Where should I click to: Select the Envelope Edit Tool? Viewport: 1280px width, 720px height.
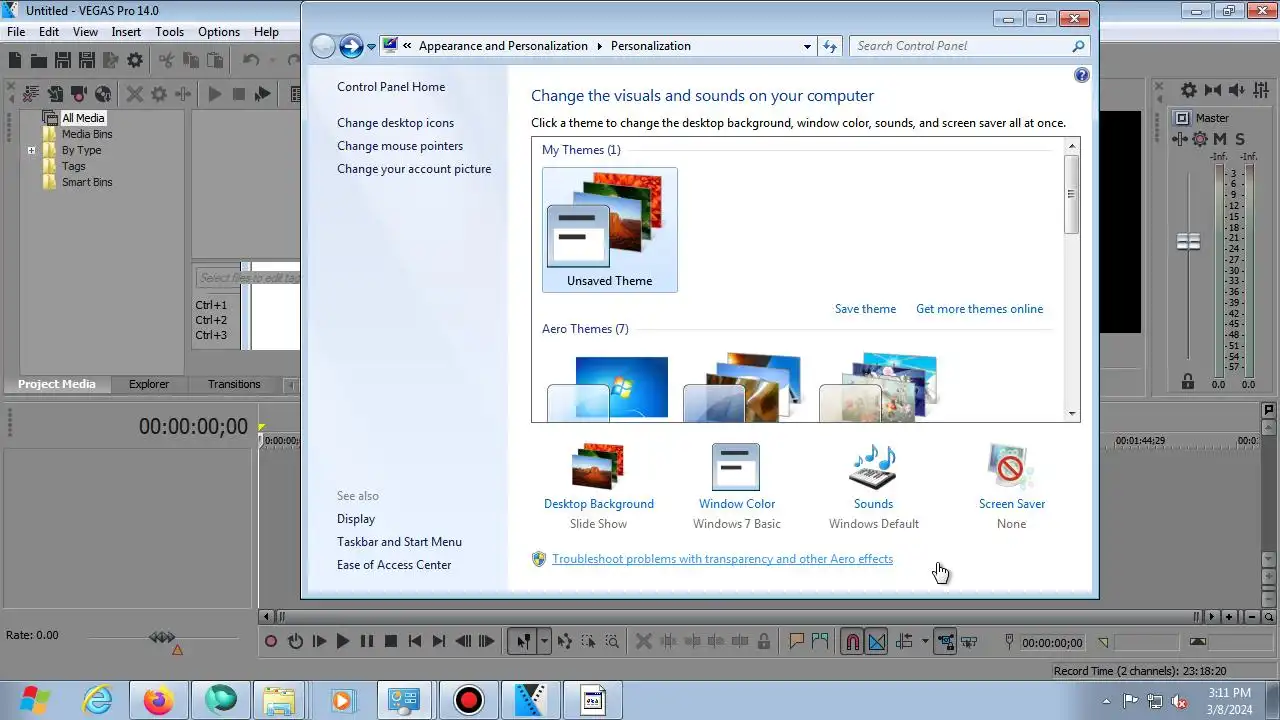click(565, 642)
